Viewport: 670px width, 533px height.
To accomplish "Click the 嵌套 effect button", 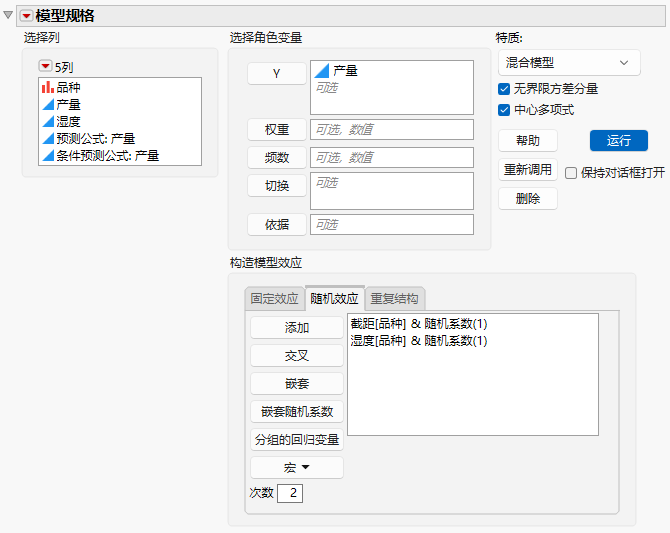I will point(297,384).
